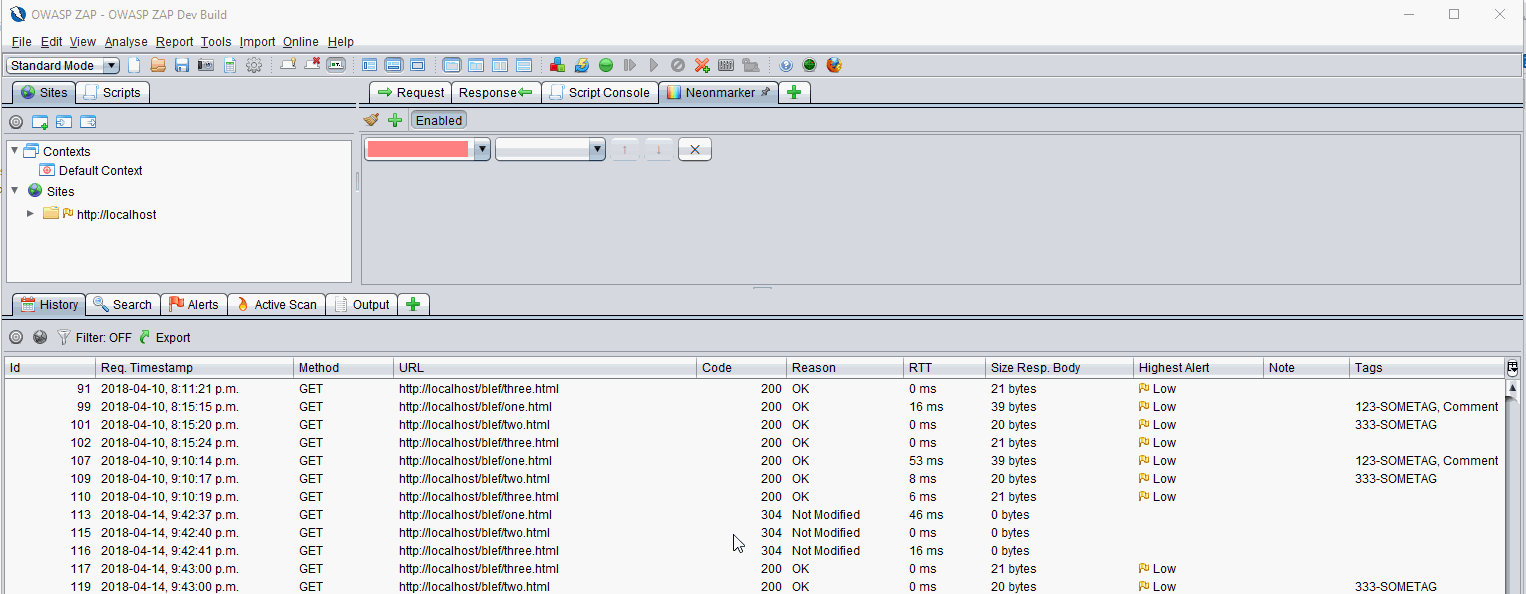Click the Persist Session floppy disk icon
The image size is (1526, 594).
coord(182,65)
